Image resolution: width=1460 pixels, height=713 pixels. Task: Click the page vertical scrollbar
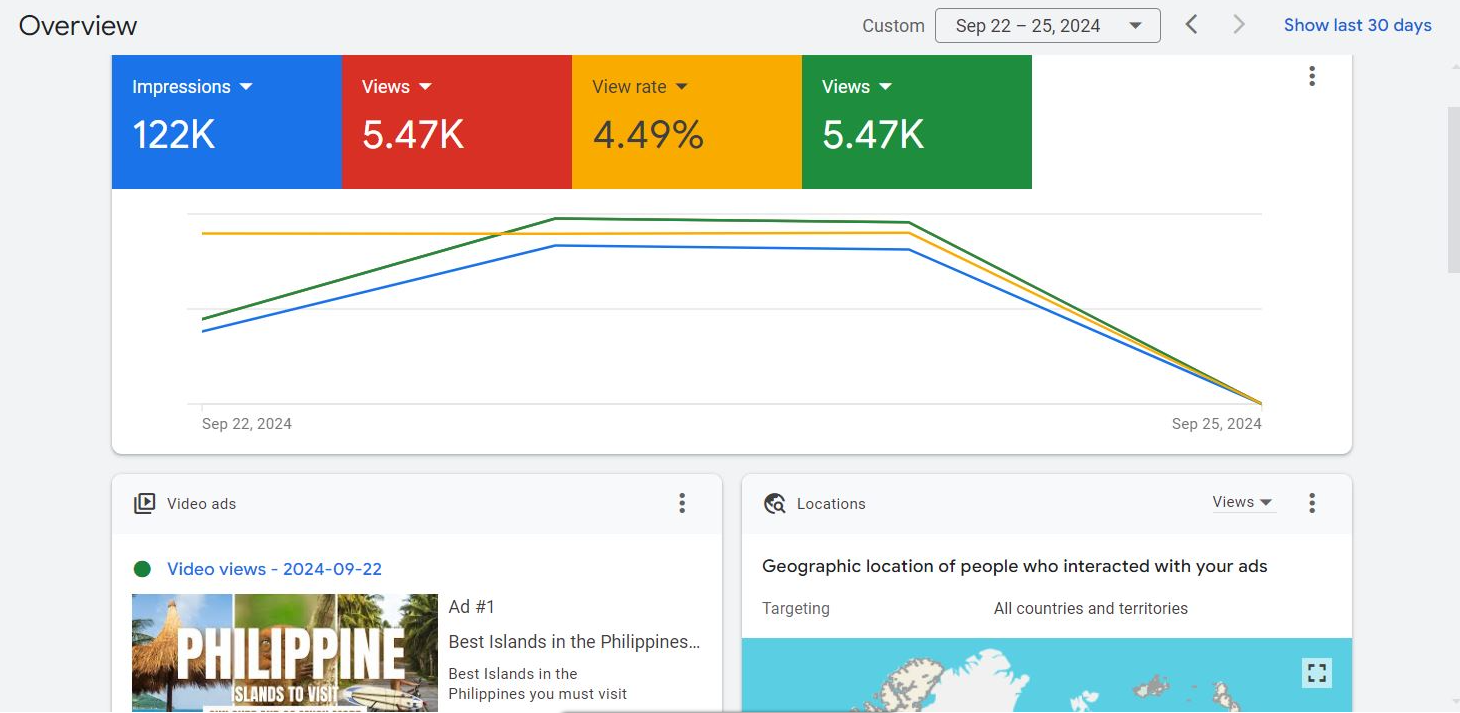click(1453, 190)
